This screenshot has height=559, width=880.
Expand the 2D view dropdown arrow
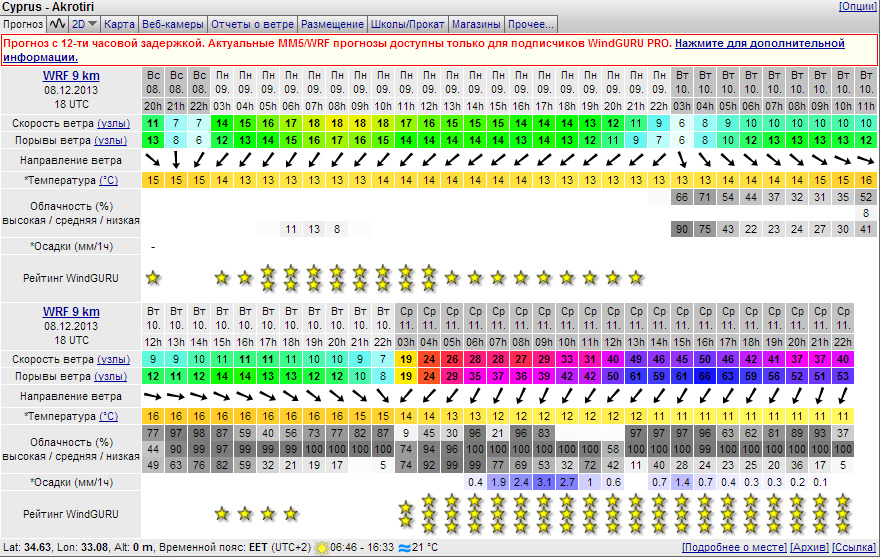[x=93, y=24]
